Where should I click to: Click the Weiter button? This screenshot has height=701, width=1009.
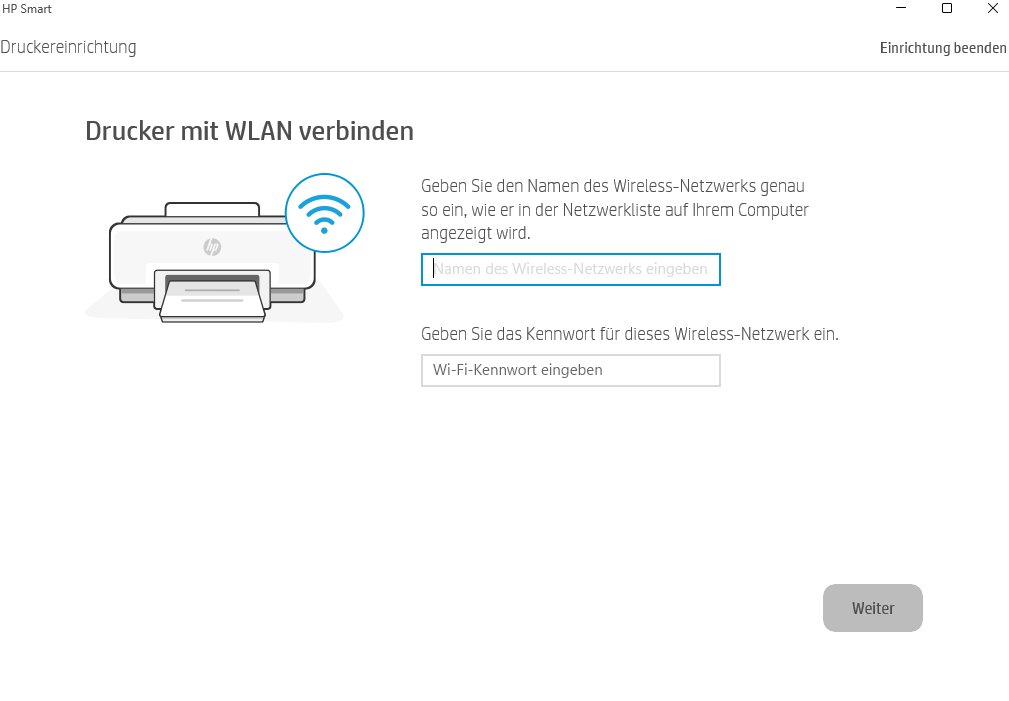873,608
